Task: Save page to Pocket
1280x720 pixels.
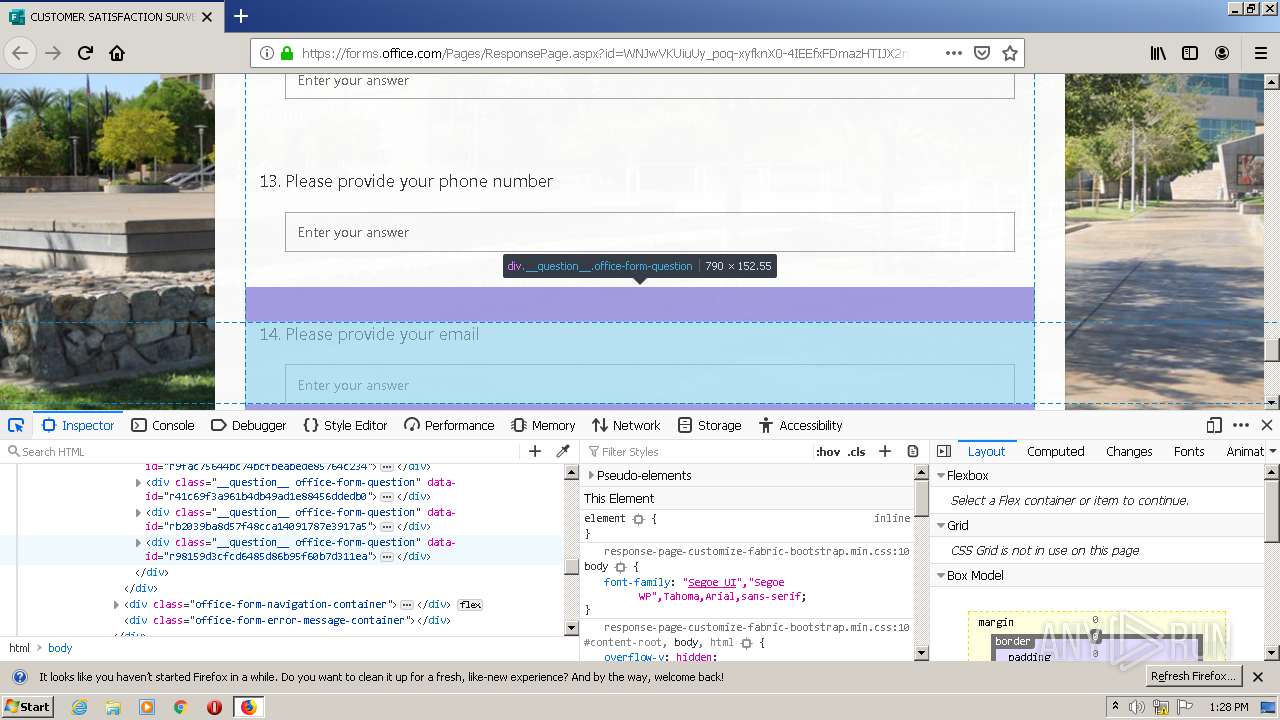Action: (982, 53)
